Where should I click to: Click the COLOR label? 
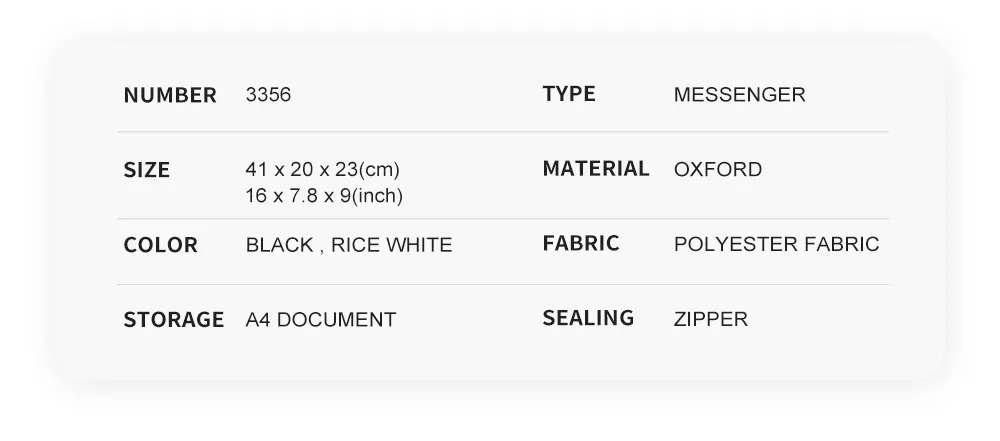tap(160, 244)
